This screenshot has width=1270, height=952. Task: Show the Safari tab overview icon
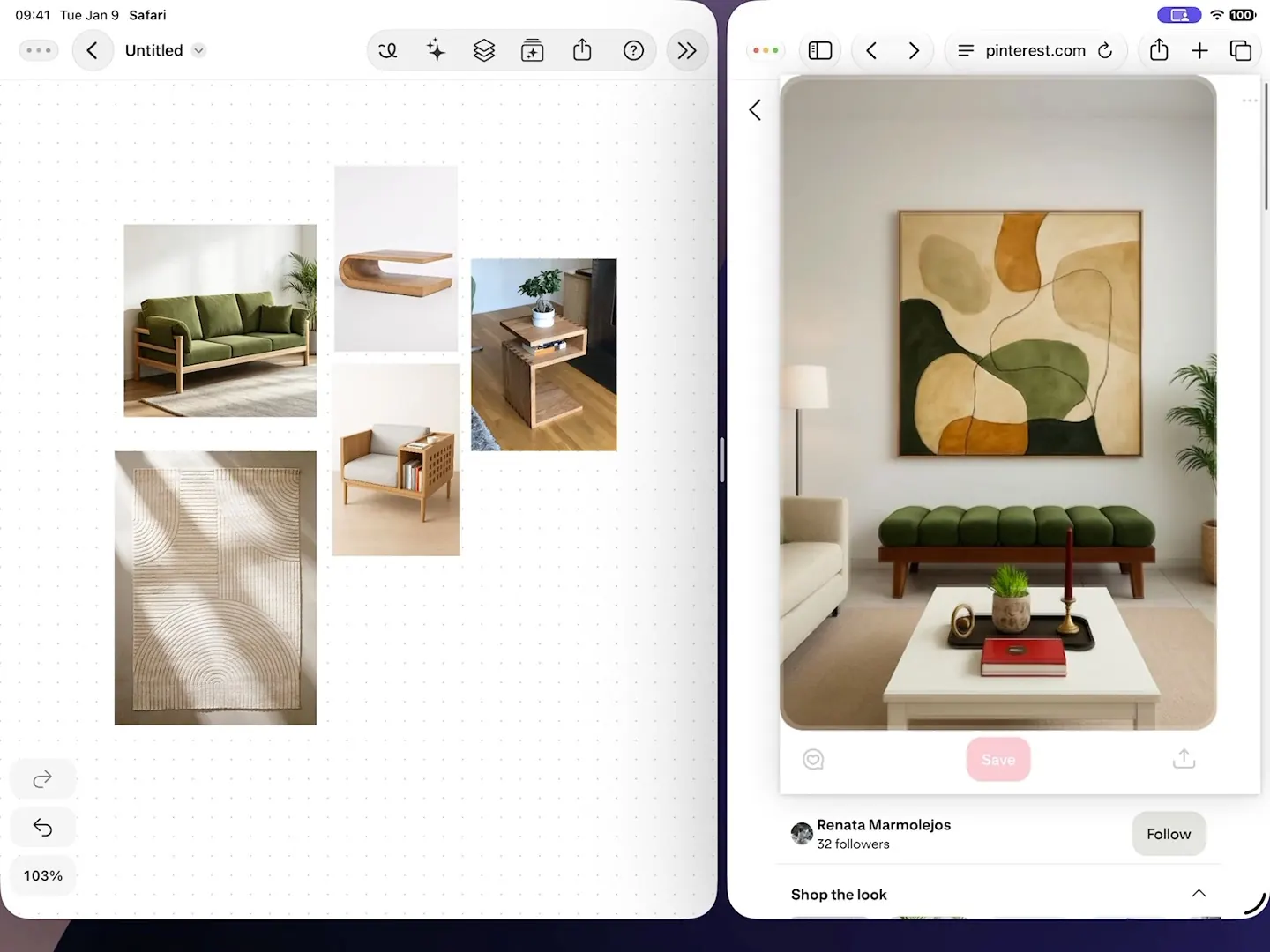(x=1241, y=50)
